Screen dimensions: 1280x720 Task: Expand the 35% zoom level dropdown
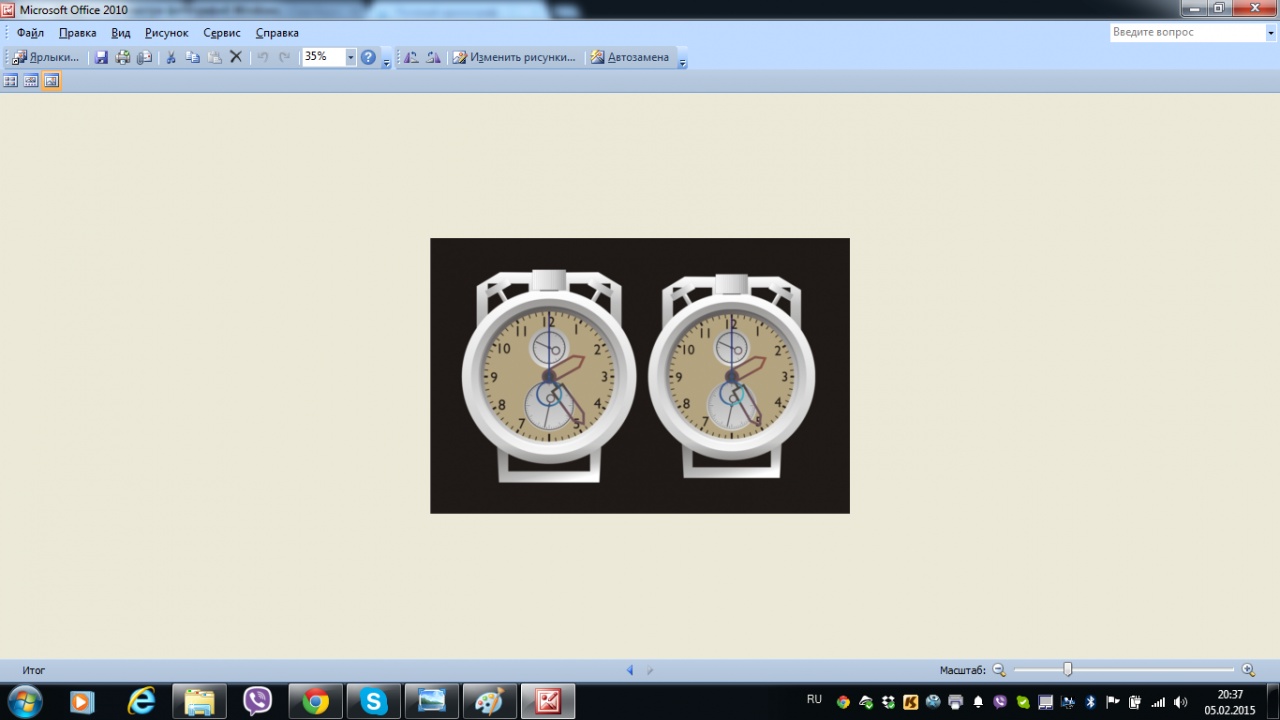point(350,58)
